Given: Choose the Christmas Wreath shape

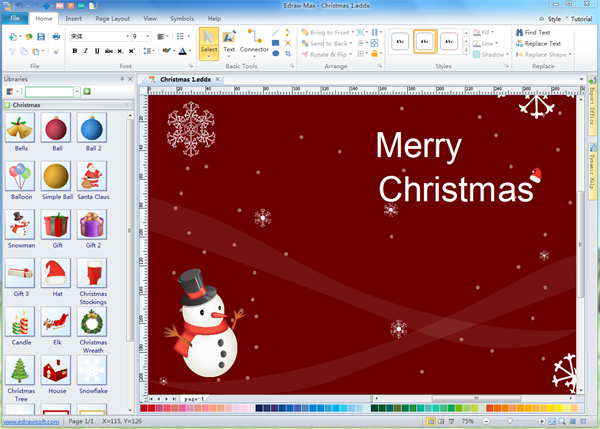Looking at the screenshot, I should 92,322.
